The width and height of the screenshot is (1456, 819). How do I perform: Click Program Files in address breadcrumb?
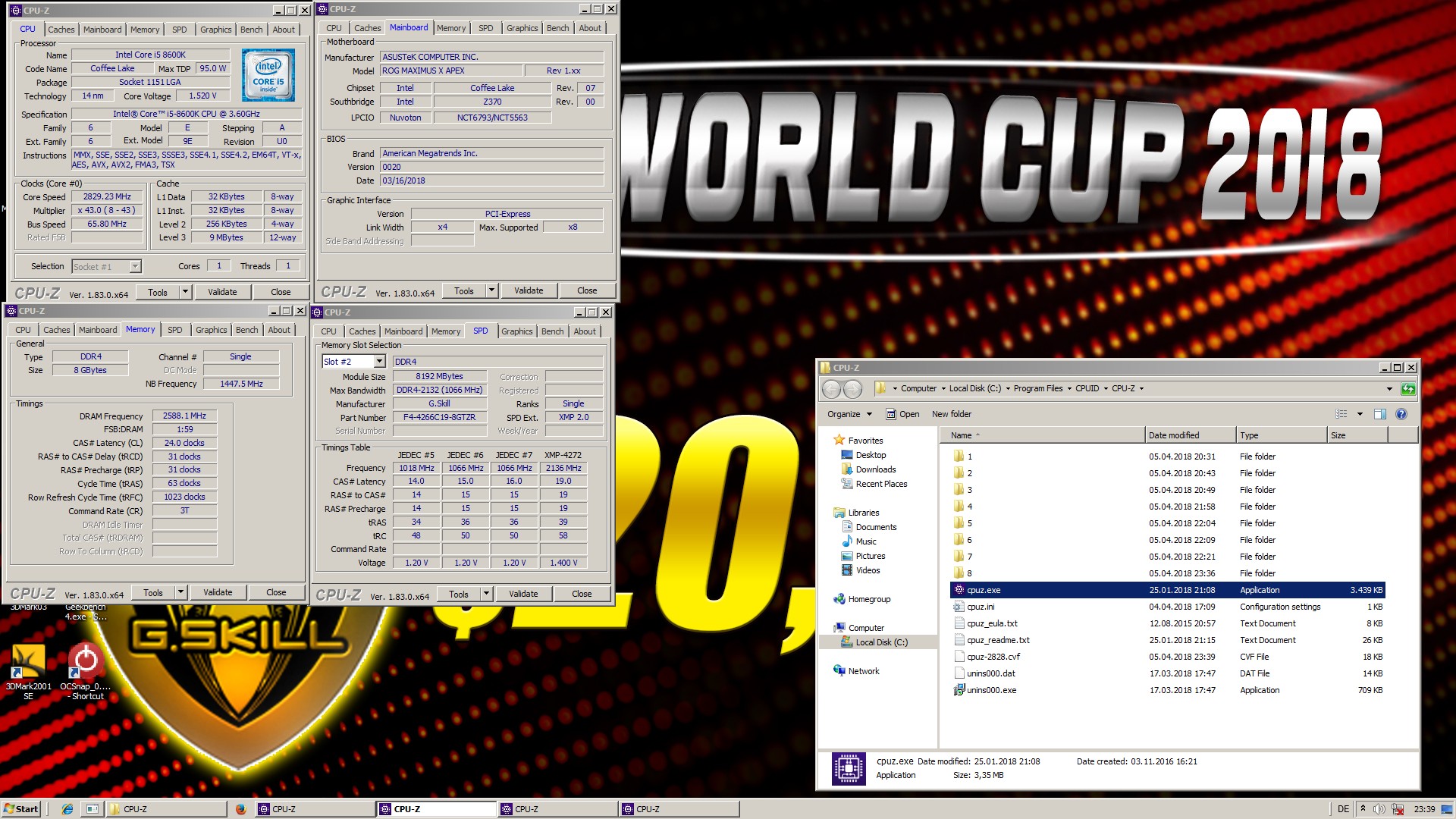[1037, 388]
